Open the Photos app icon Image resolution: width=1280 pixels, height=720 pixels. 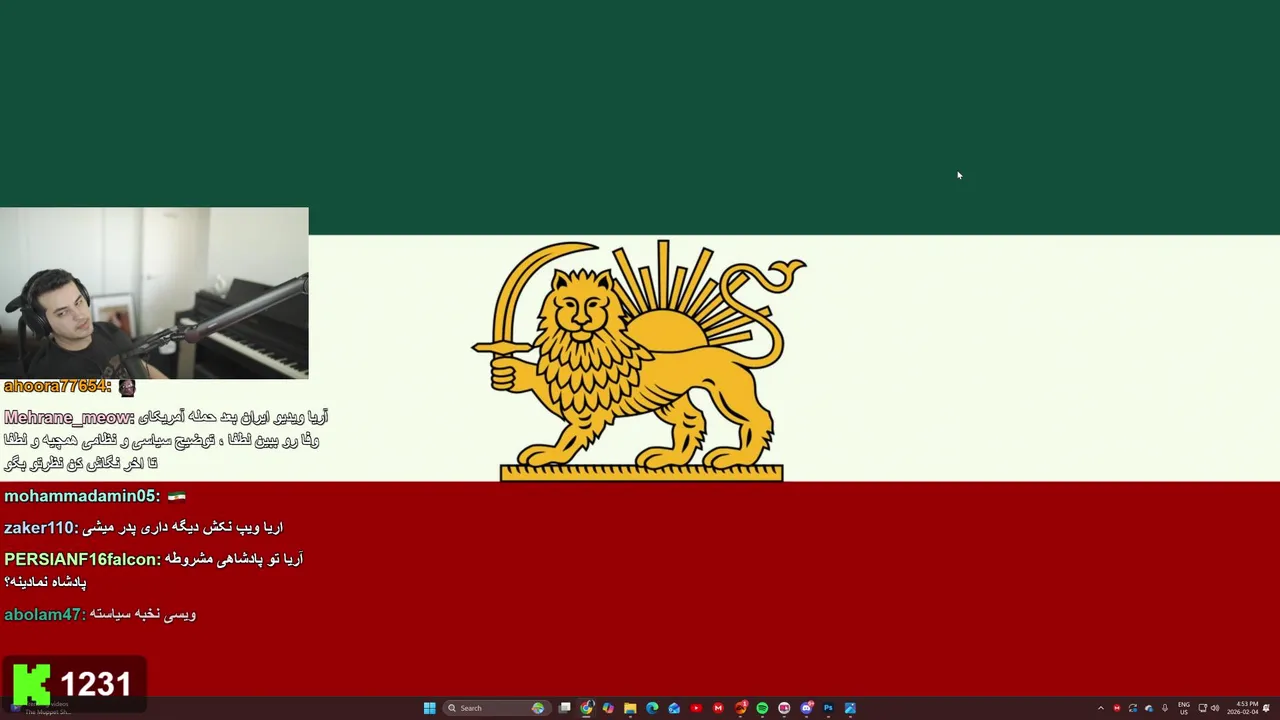pos(850,708)
